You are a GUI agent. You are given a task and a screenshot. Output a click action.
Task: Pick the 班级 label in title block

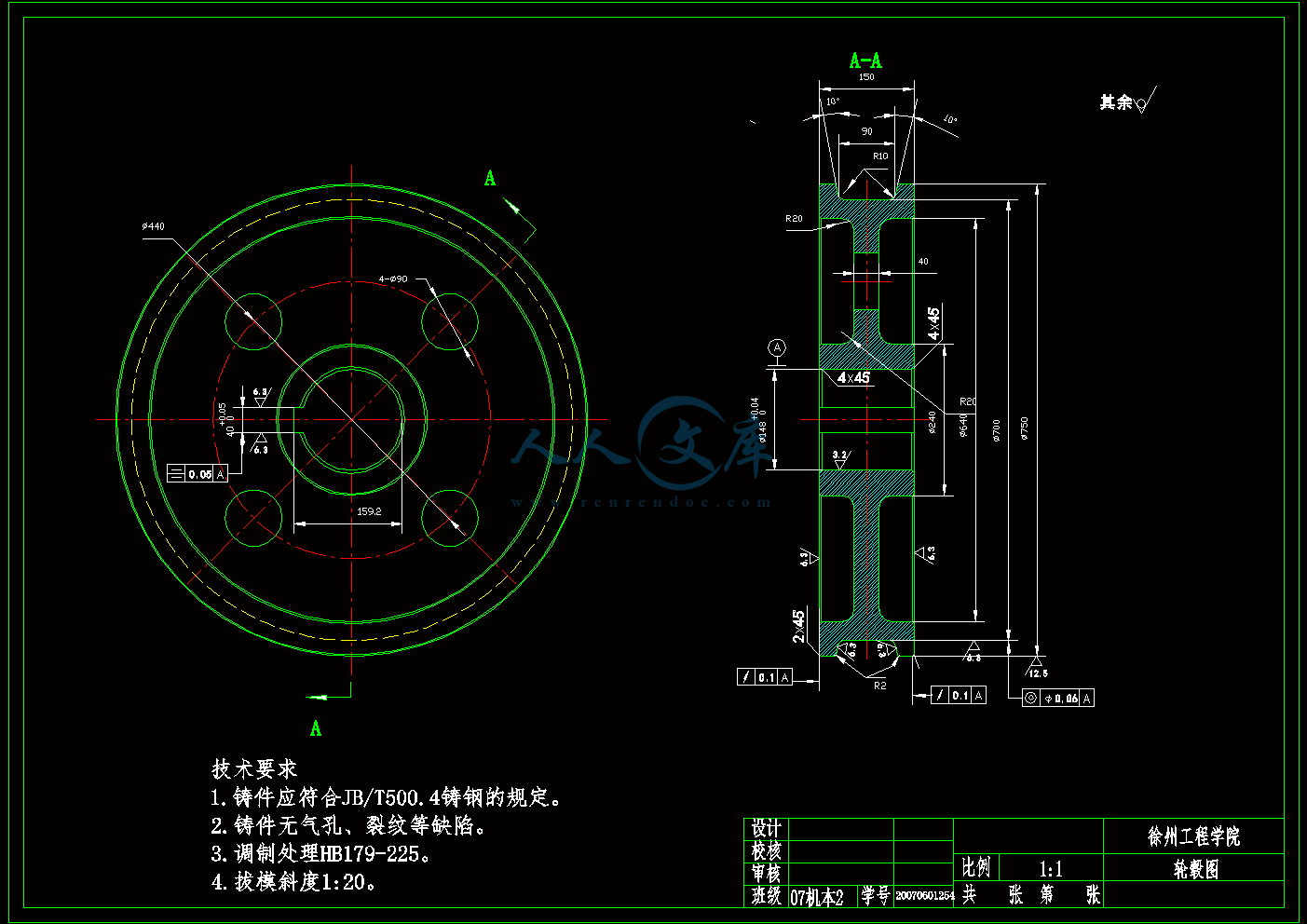coord(767,895)
